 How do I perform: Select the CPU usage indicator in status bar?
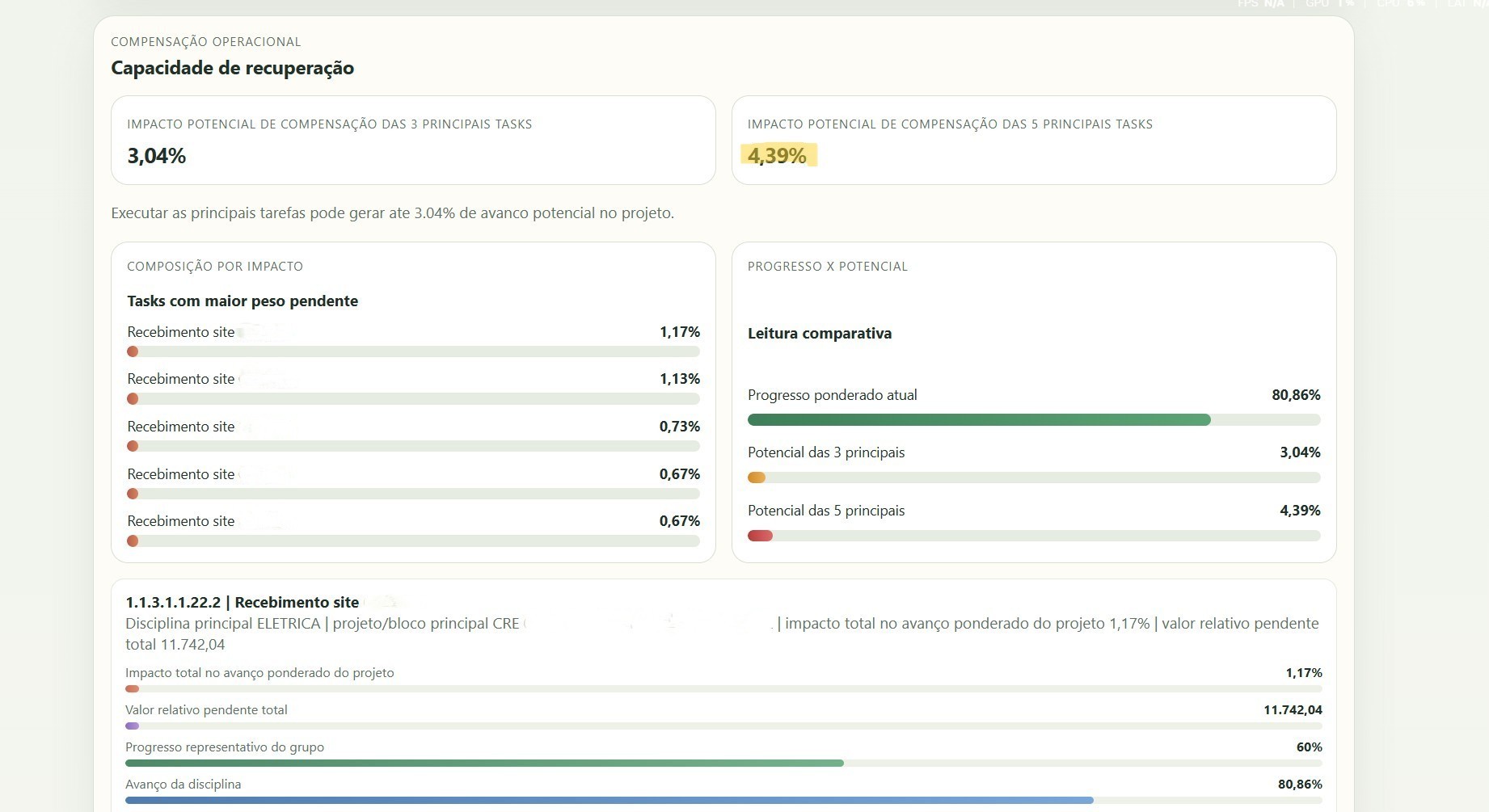[1396, 3]
